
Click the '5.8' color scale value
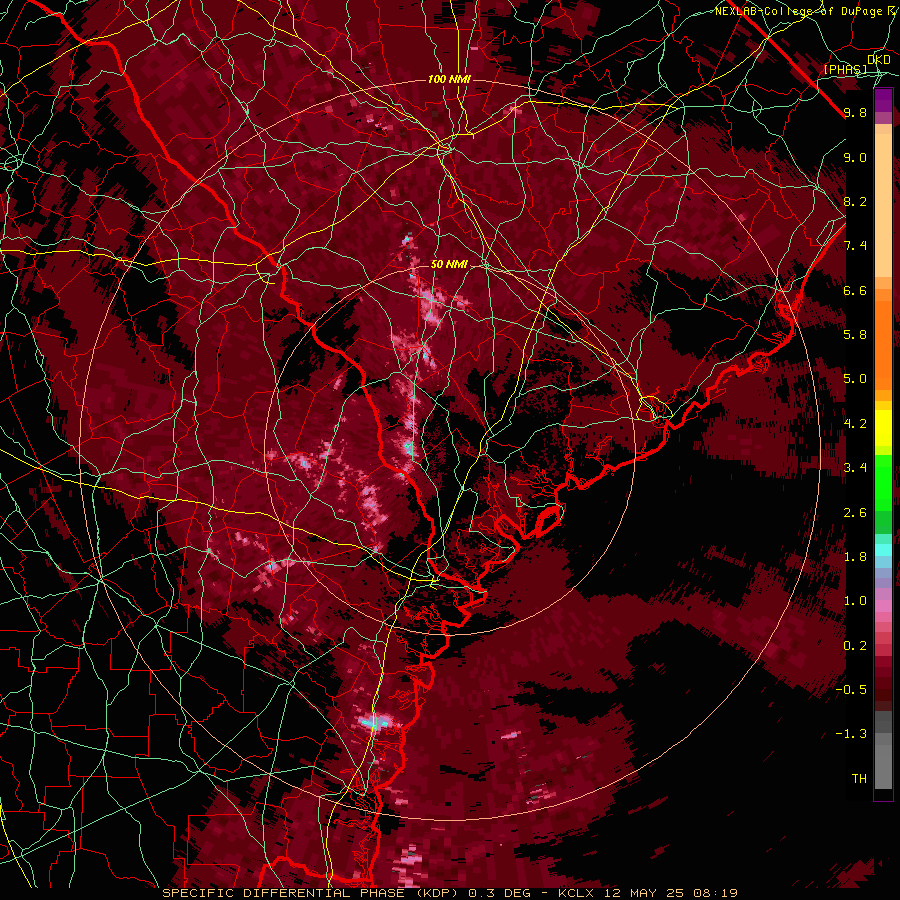point(855,335)
